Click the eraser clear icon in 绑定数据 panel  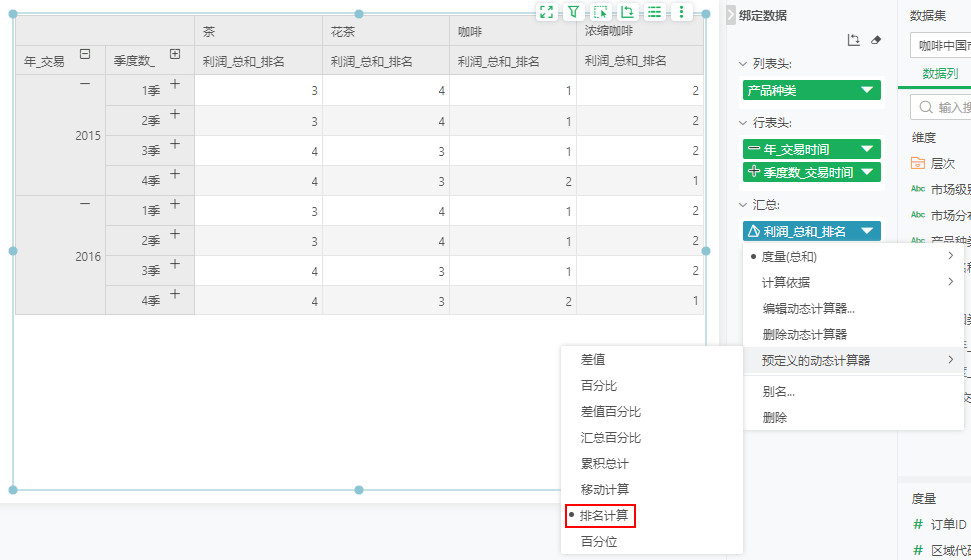[876, 40]
